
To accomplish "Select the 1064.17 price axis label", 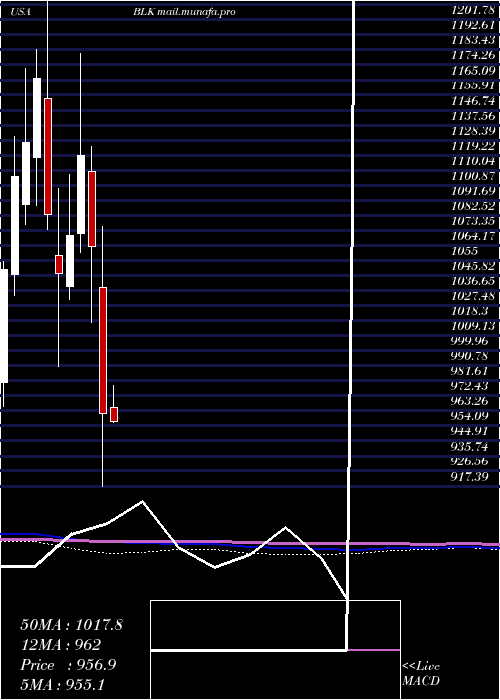I will (474, 236).
